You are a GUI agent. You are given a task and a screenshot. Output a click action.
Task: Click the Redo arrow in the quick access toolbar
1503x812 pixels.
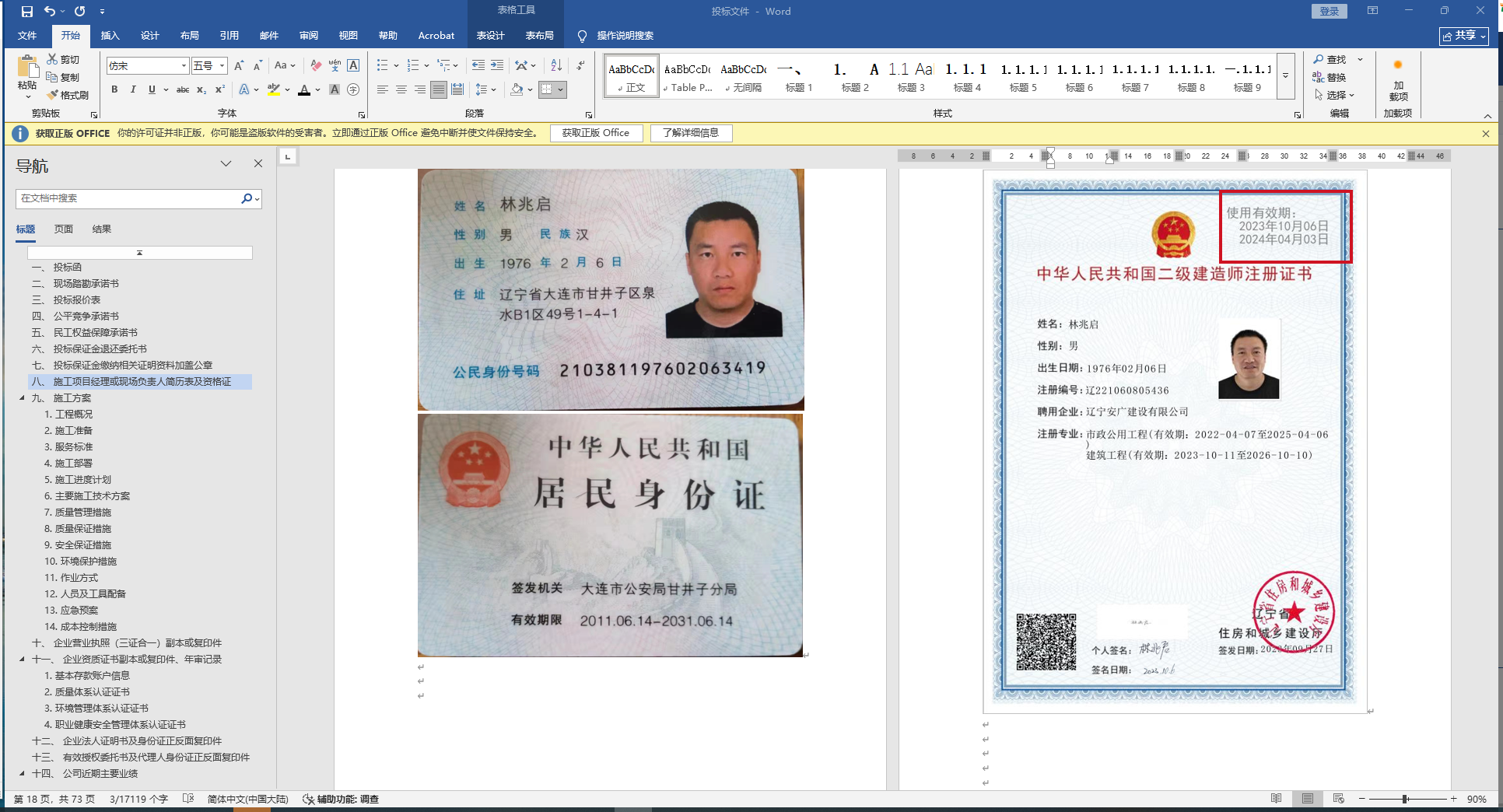(79, 12)
